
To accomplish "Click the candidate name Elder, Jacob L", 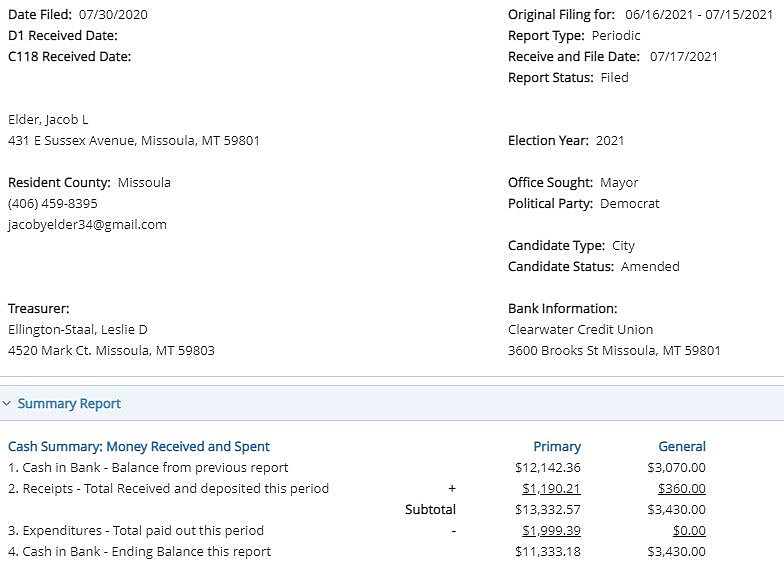I will pyautogui.click(x=48, y=120).
